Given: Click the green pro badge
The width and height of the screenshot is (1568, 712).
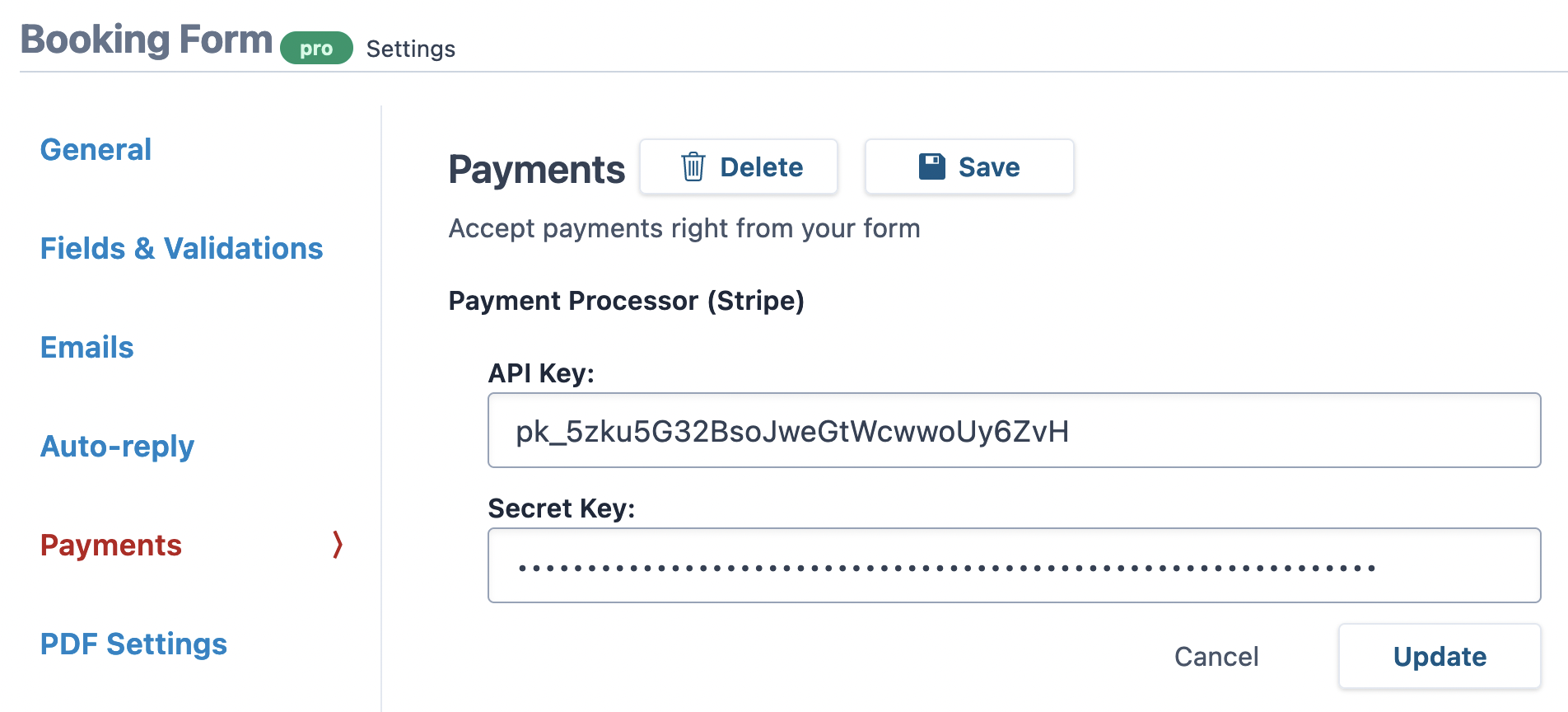Looking at the screenshot, I should point(315,48).
